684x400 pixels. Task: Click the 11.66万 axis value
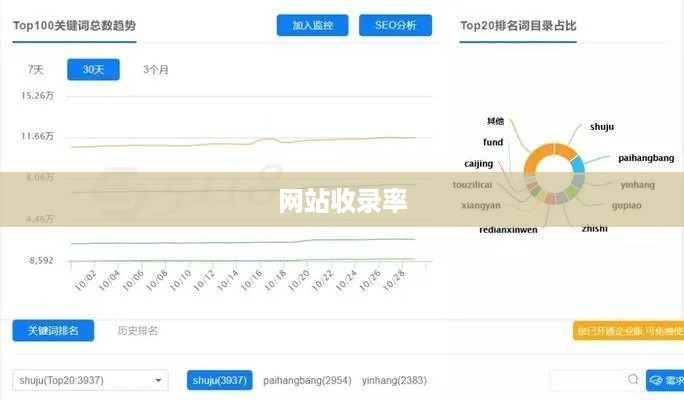[37, 137]
